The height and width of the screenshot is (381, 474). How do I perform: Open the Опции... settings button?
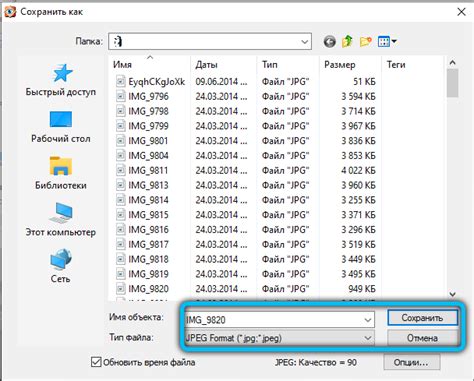point(411,362)
